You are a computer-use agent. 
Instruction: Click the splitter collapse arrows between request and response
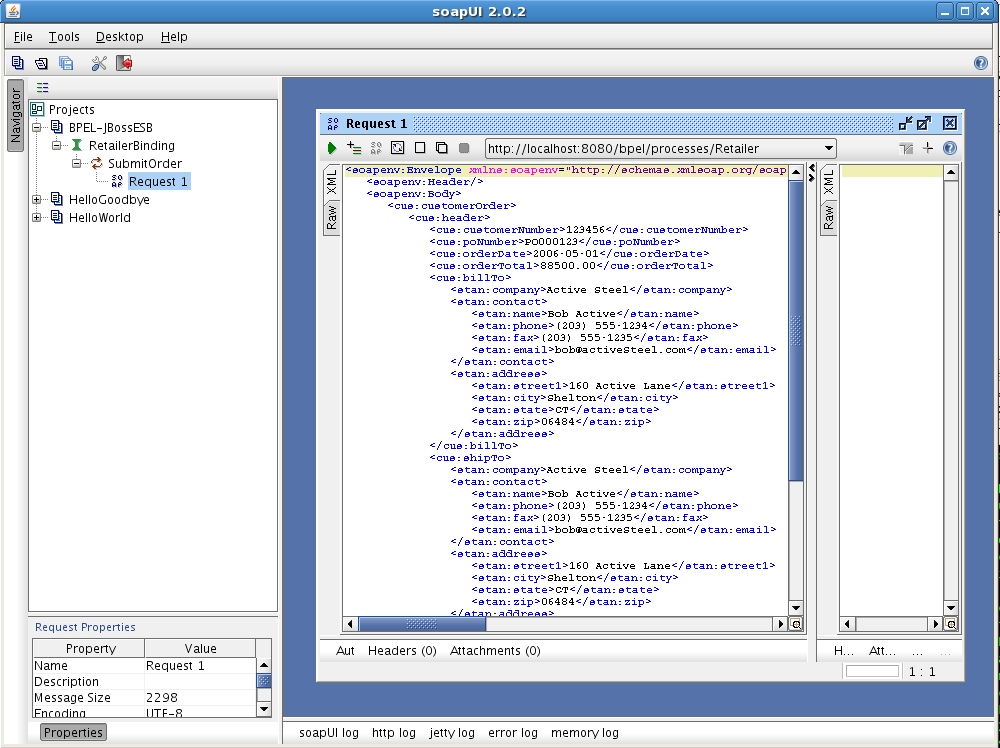pos(812,172)
